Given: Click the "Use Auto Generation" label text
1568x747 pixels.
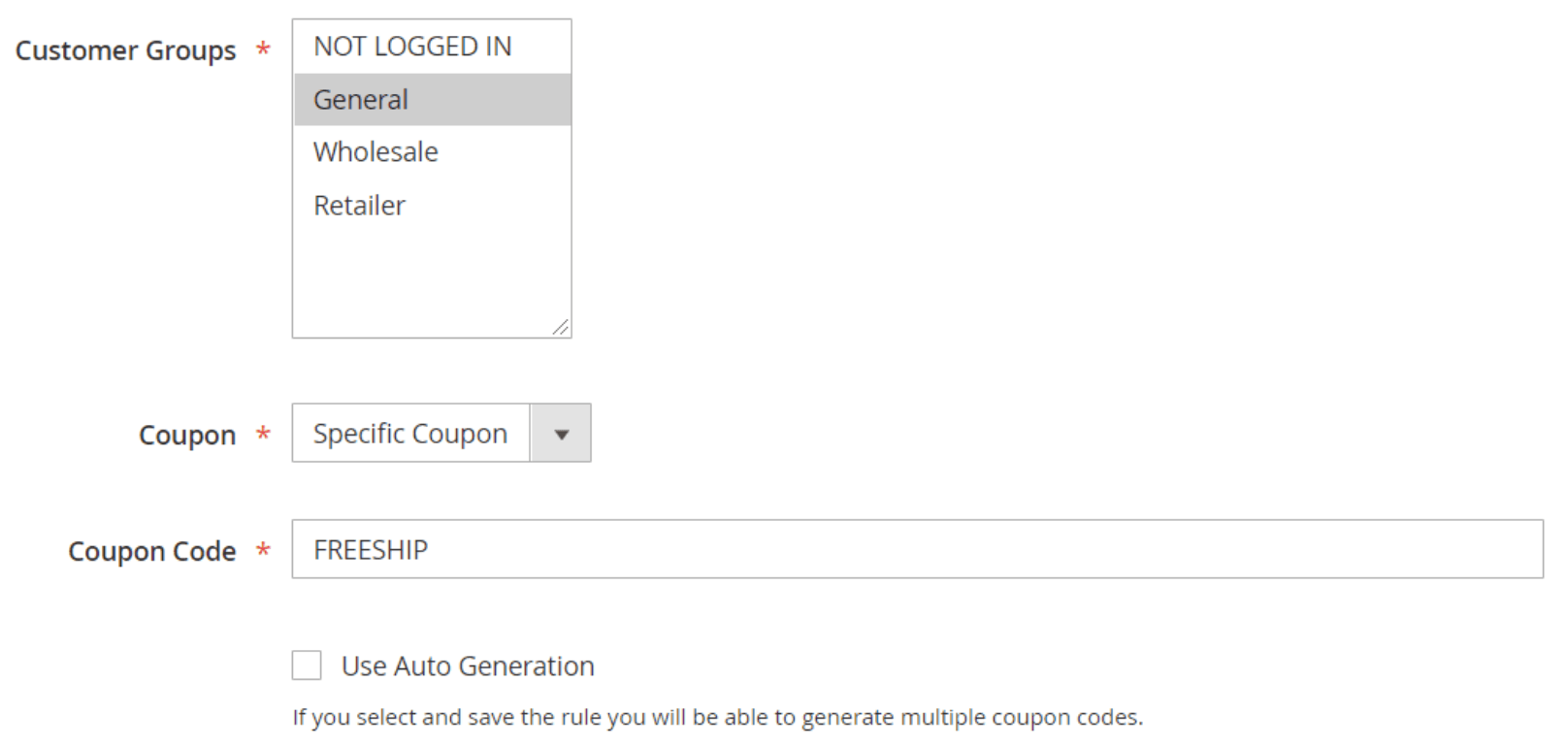Looking at the screenshot, I should [466, 666].
